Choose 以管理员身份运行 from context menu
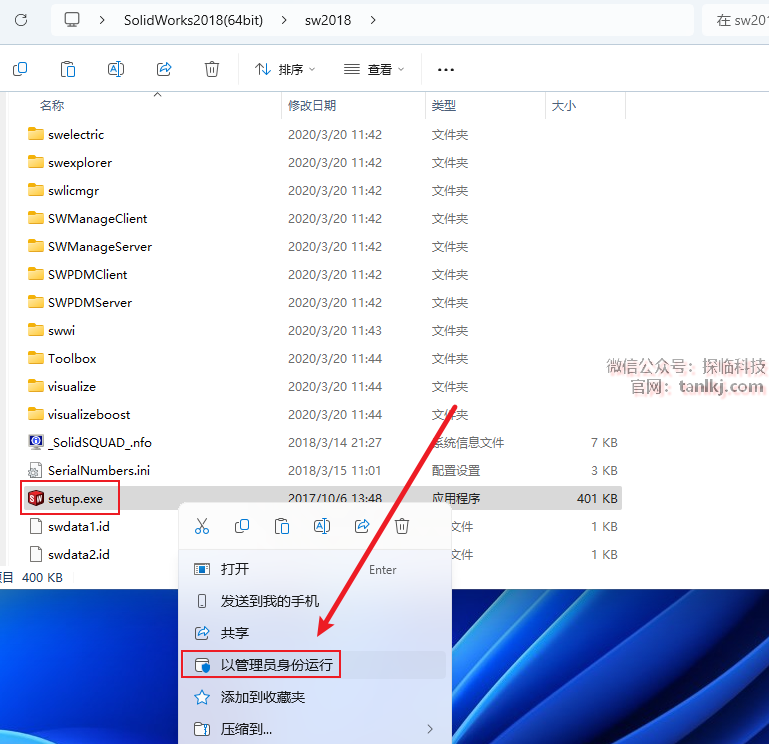769x744 pixels. click(276, 665)
